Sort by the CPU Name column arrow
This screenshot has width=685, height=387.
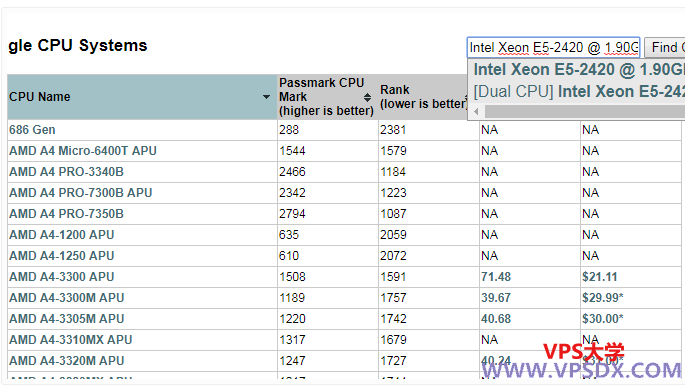266,97
